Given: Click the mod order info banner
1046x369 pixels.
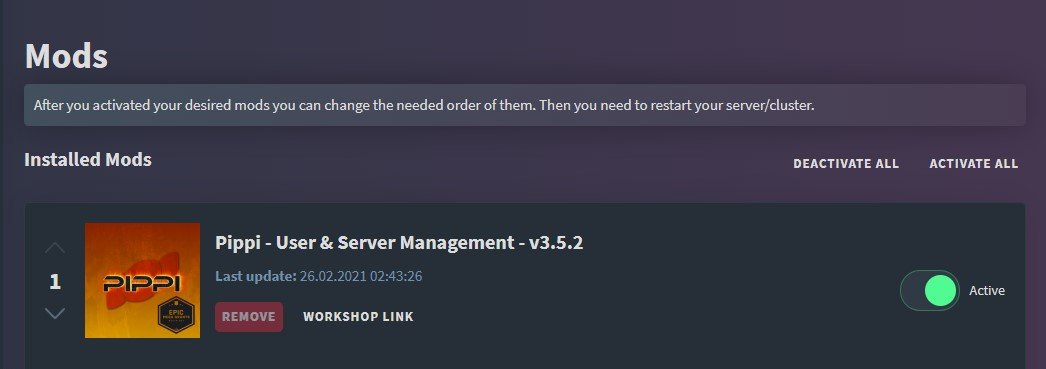Looking at the screenshot, I should tap(525, 105).
